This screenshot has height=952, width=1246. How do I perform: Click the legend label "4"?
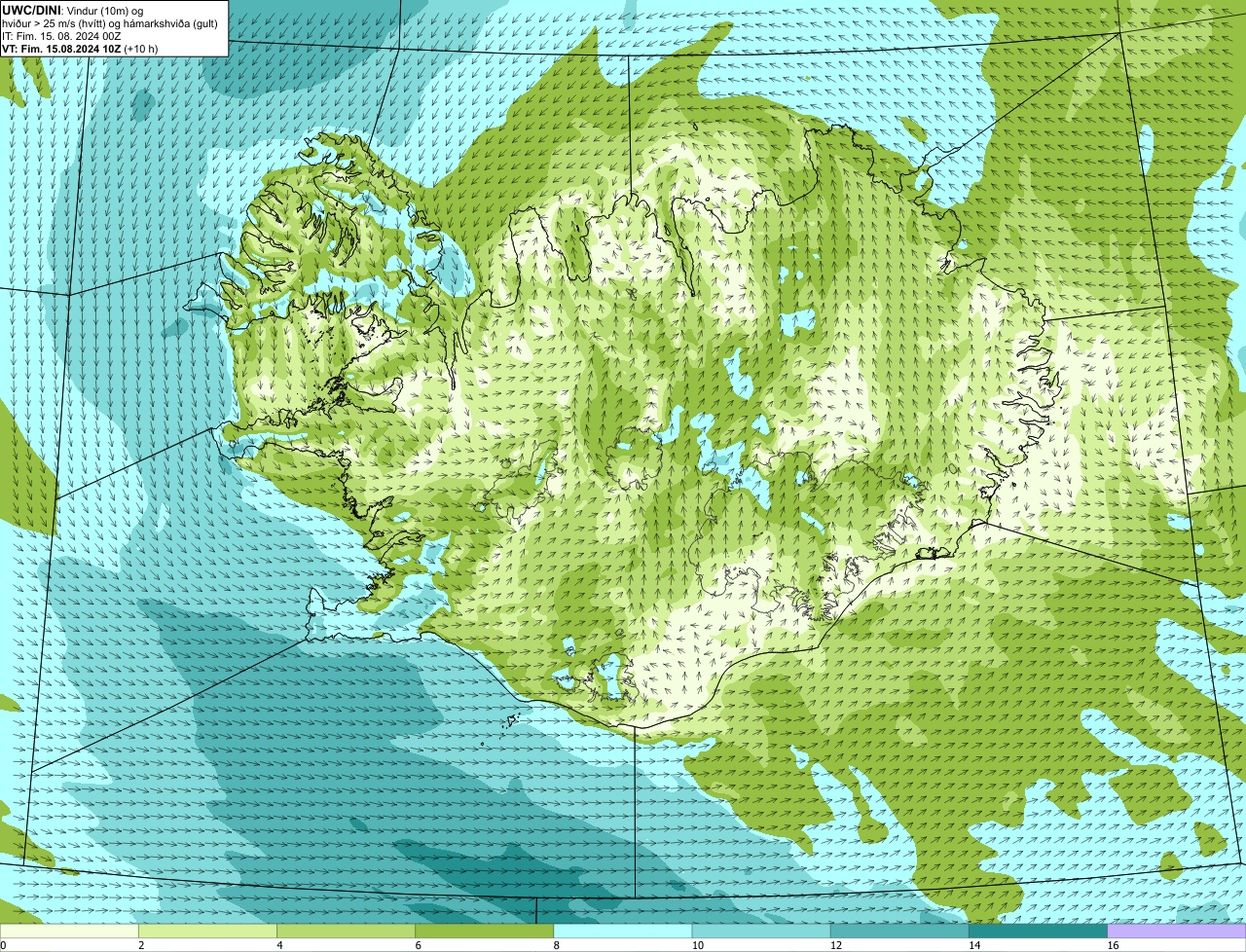[279, 945]
